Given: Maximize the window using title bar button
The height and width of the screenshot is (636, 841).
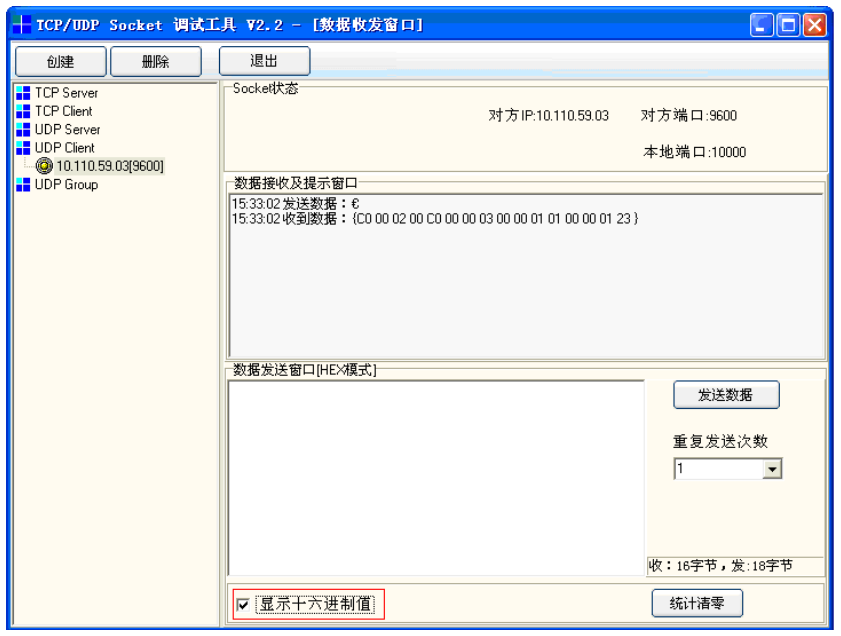Looking at the screenshot, I should [x=789, y=25].
